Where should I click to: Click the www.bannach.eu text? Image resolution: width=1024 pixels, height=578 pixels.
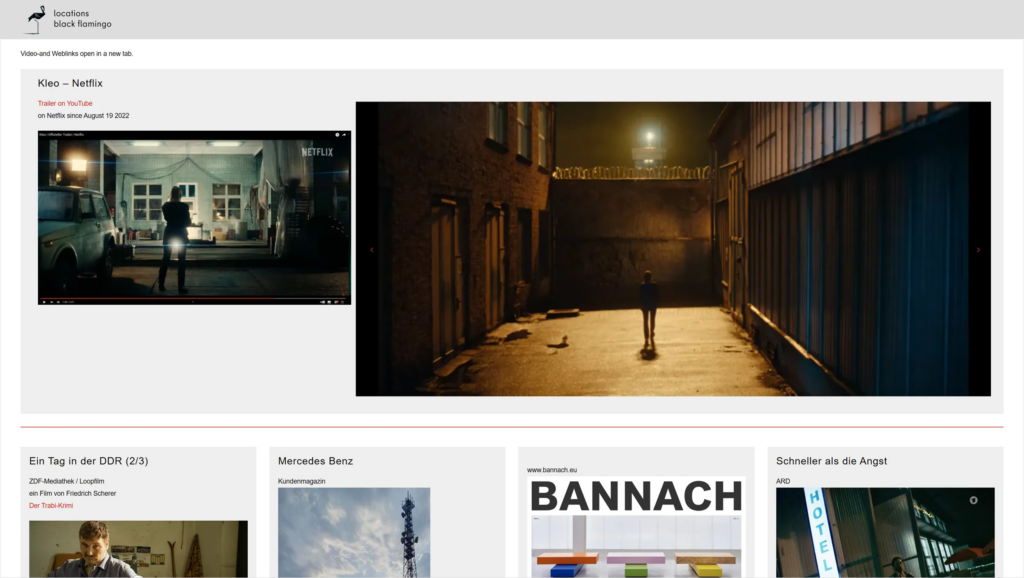pyautogui.click(x=552, y=470)
